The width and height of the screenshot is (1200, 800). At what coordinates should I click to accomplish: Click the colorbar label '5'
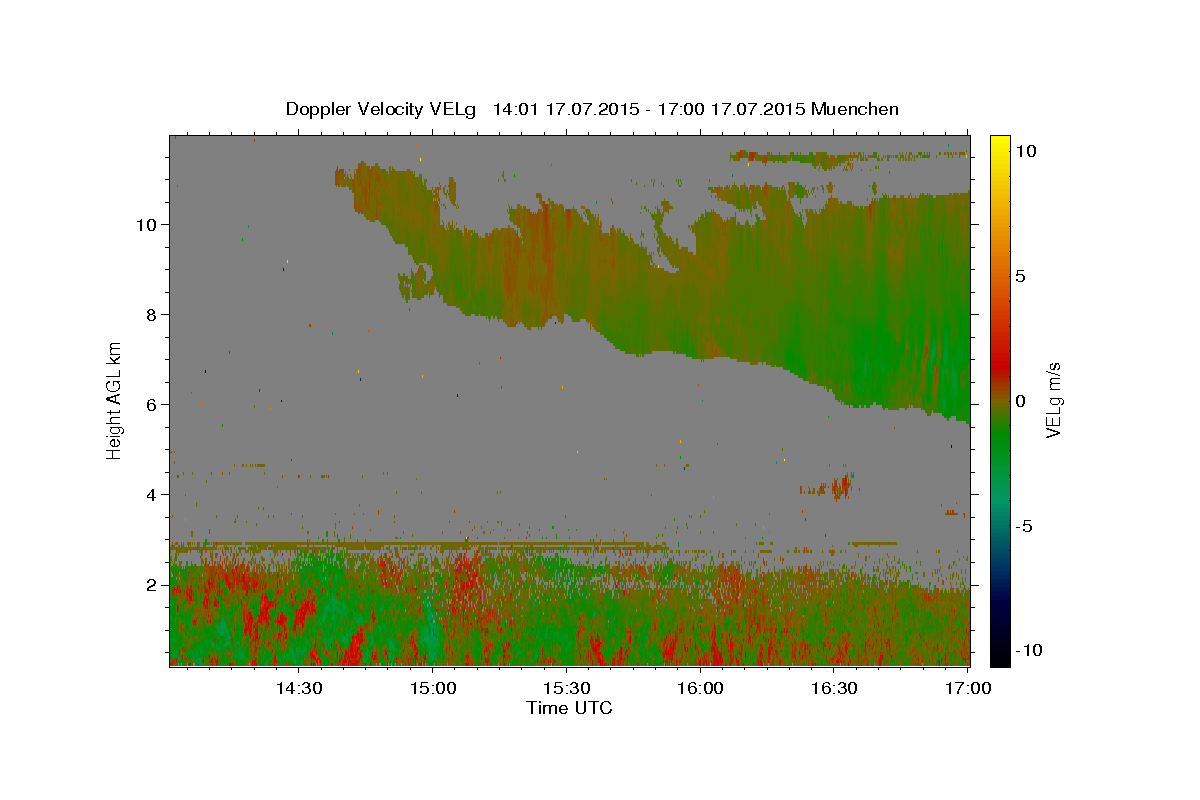tap(1020, 276)
